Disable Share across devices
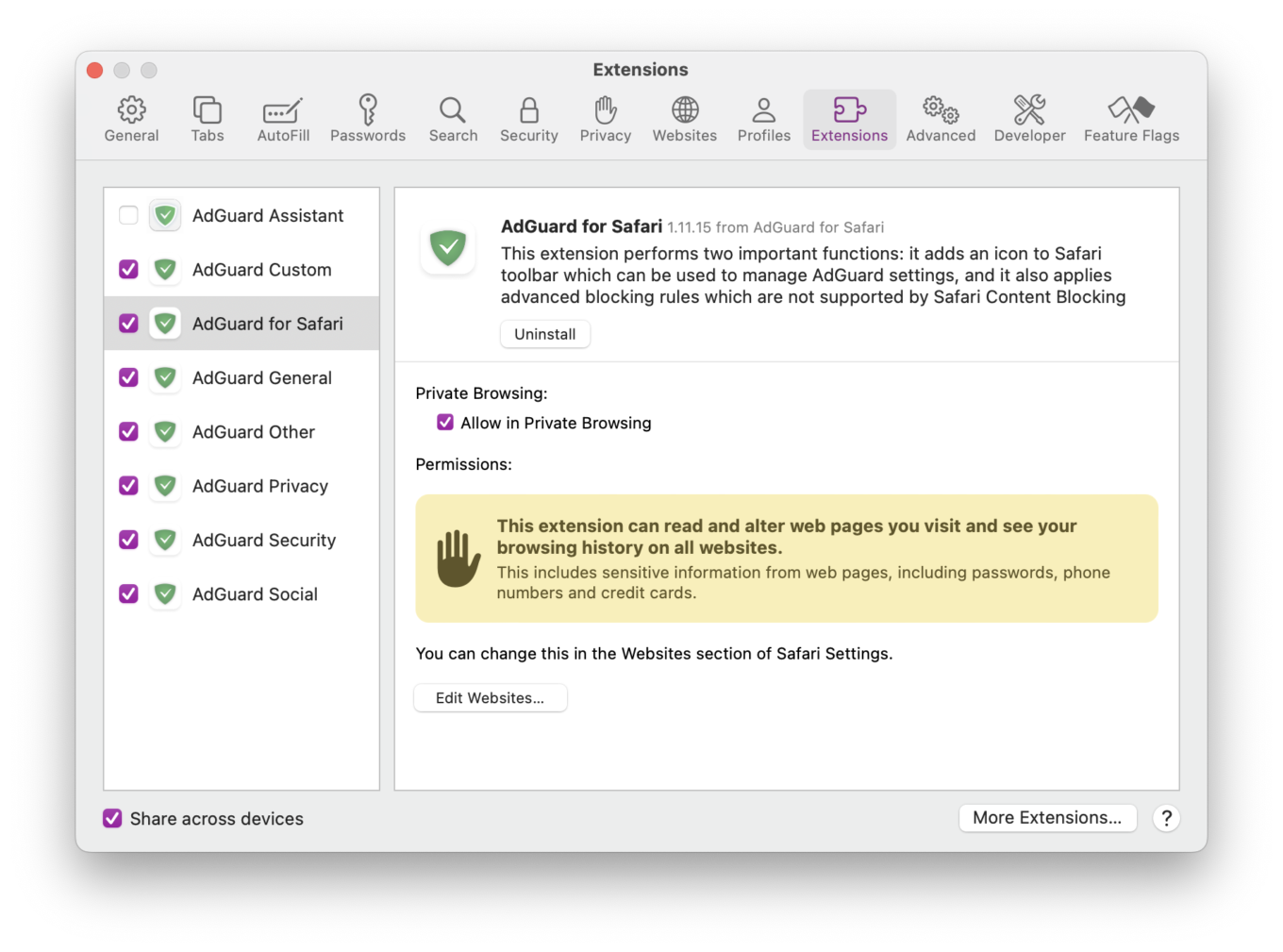 [x=112, y=818]
